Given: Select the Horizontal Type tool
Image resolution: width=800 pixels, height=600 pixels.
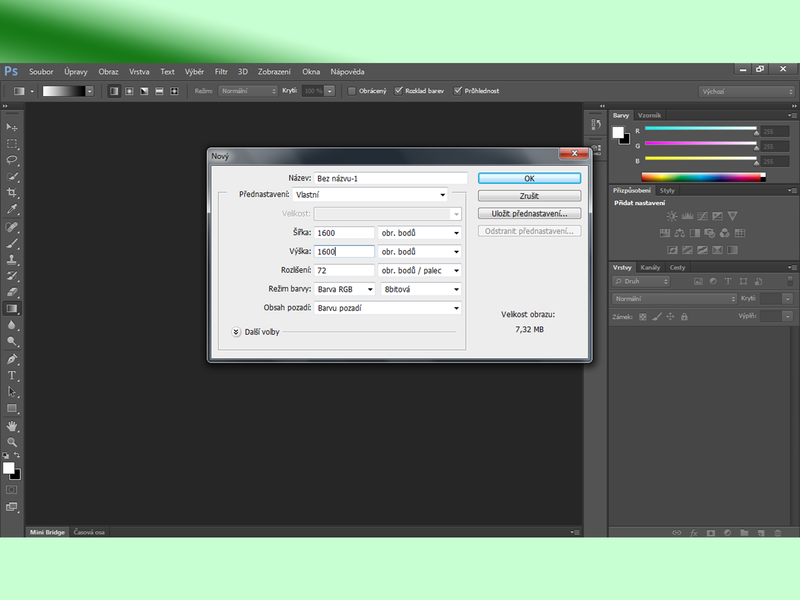Looking at the screenshot, I should click(x=12, y=375).
